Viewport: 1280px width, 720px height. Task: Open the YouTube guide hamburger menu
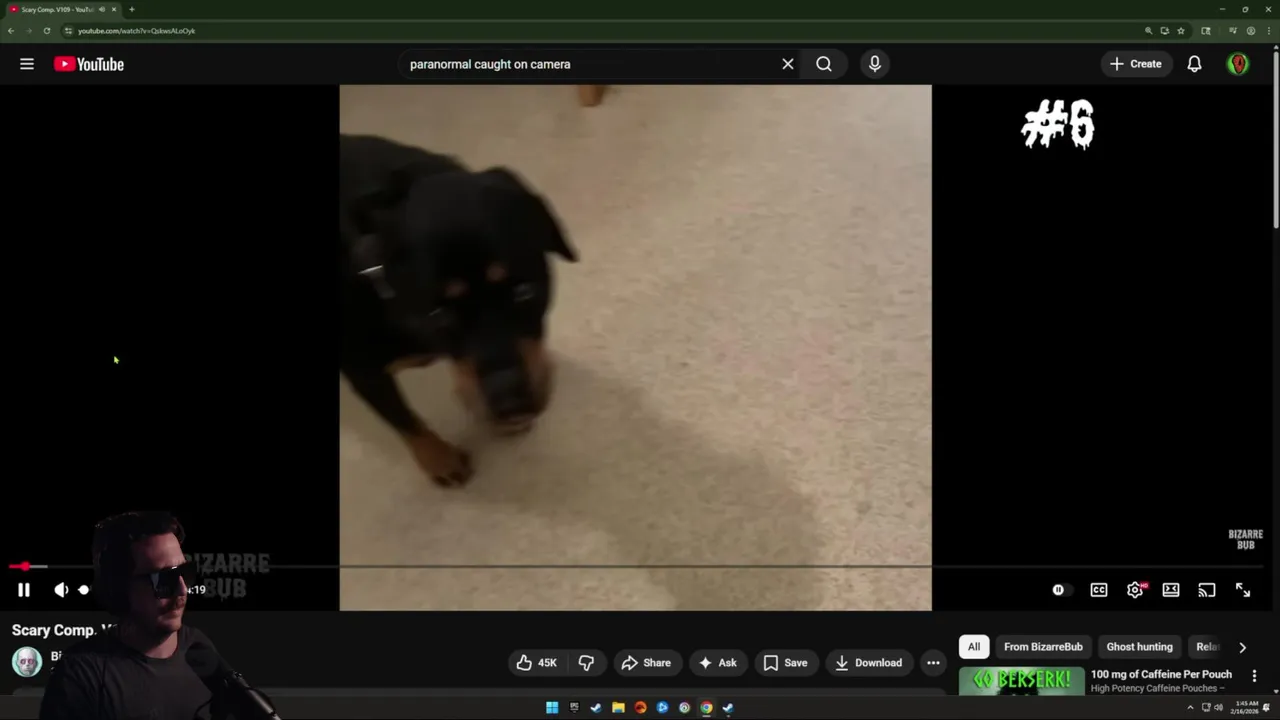coord(27,64)
